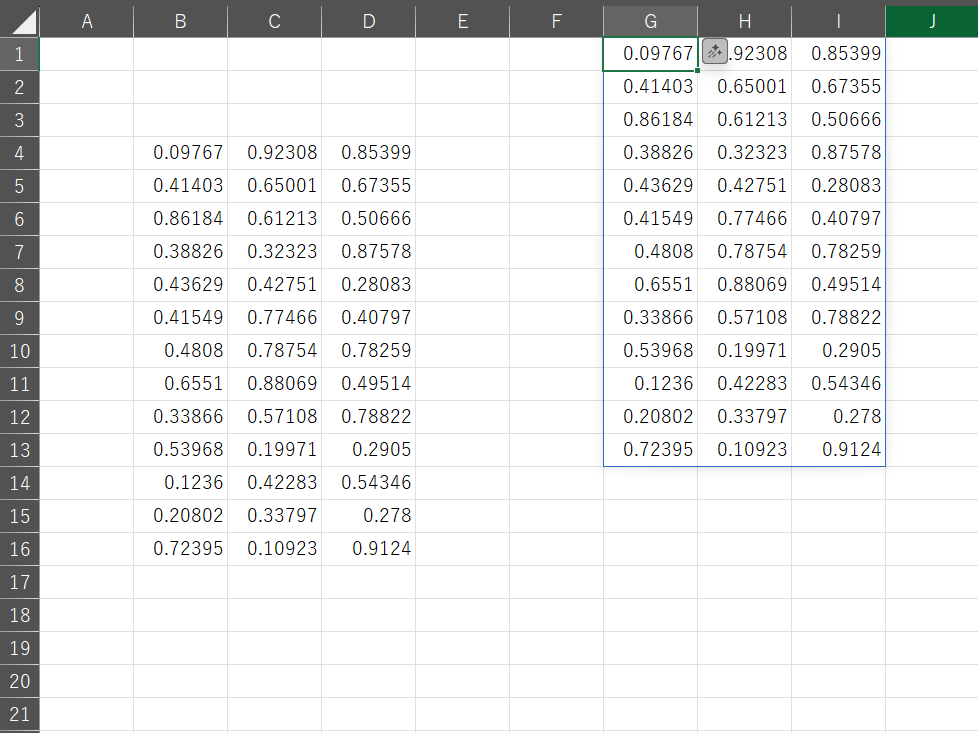
Task: Click row header 10
Action: click(19, 351)
